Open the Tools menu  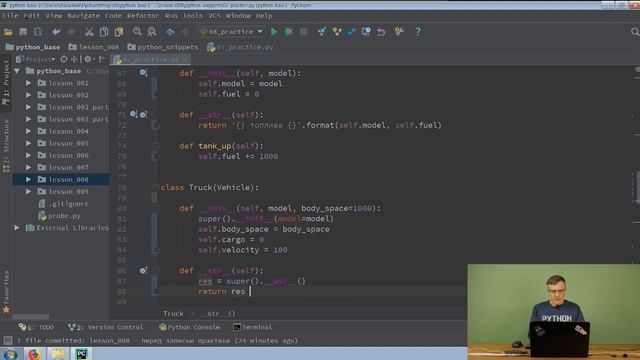(193, 16)
